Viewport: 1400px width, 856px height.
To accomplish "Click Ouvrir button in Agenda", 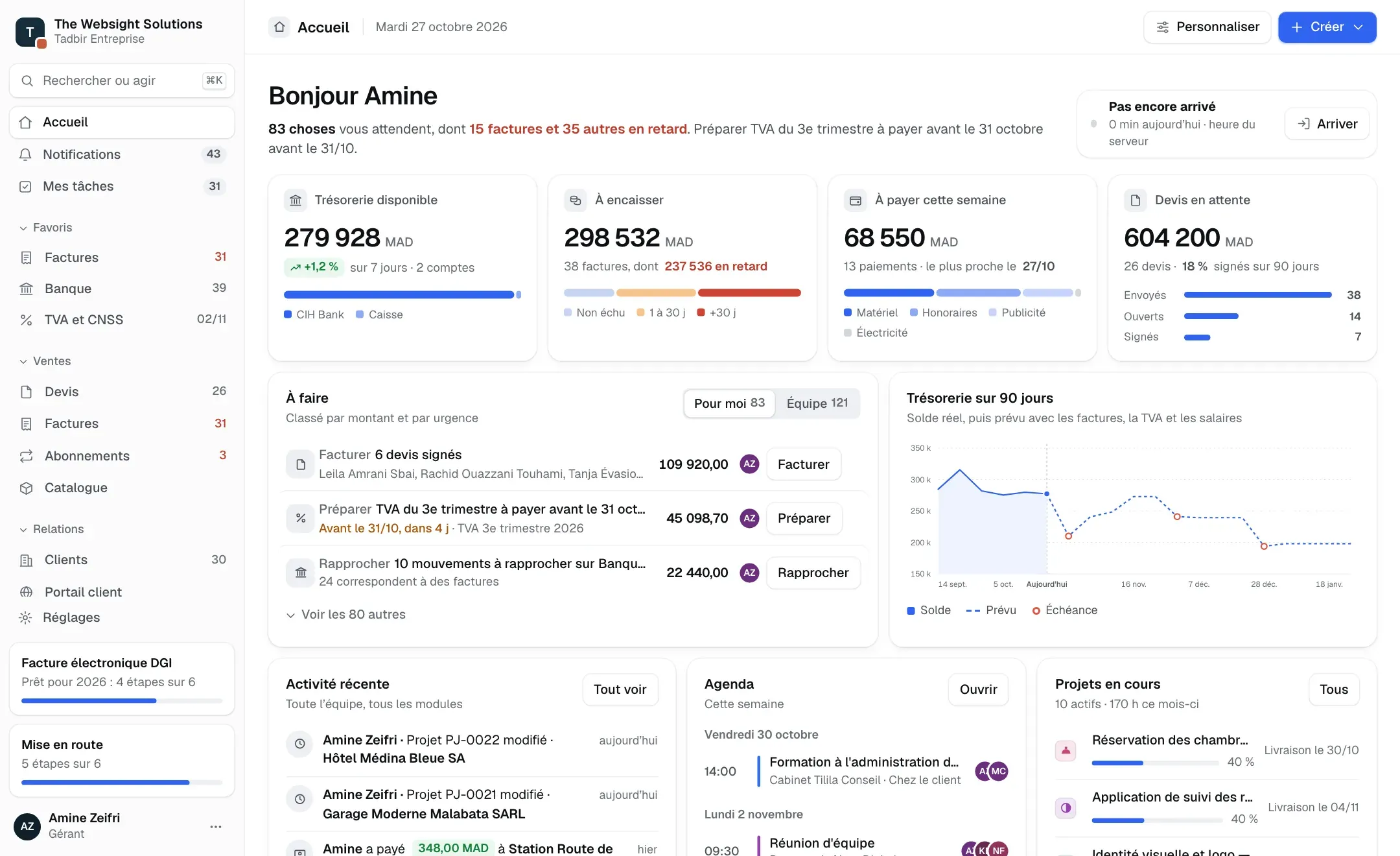I will click(978, 689).
